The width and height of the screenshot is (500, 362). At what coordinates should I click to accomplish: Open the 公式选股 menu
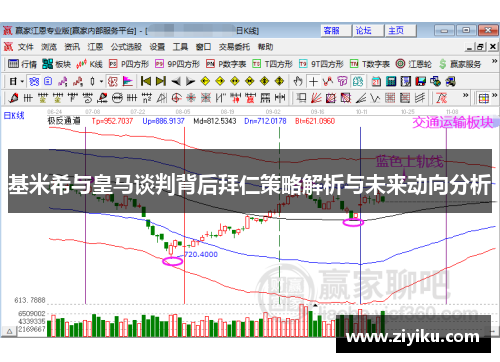pyautogui.click(x=126, y=47)
